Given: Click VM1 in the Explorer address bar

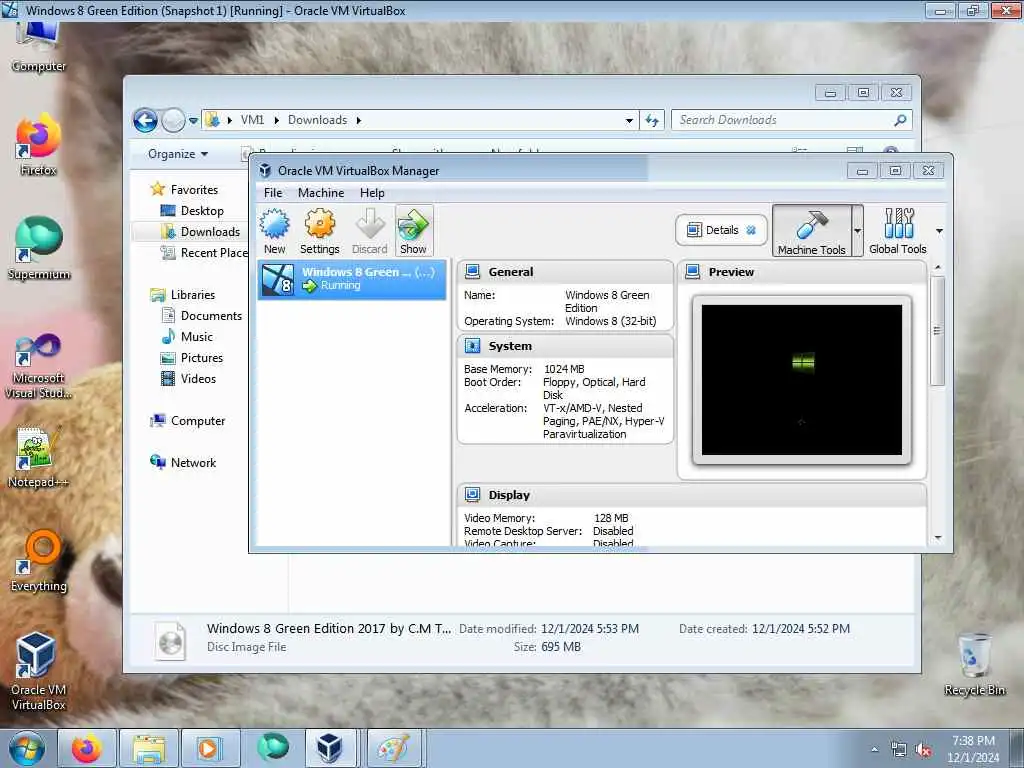Looking at the screenshot, I should point(252,120).
